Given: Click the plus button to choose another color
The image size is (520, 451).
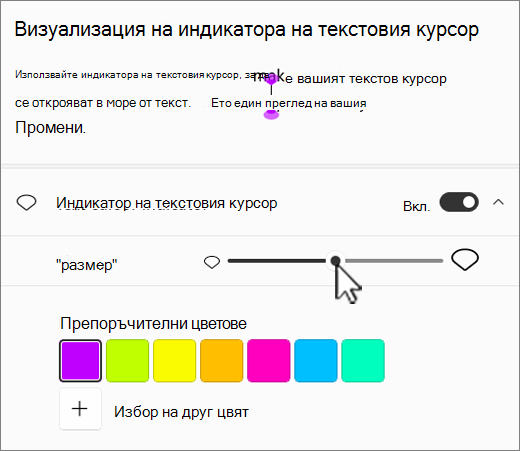Looking at the screenshot, I should point(80,409).
